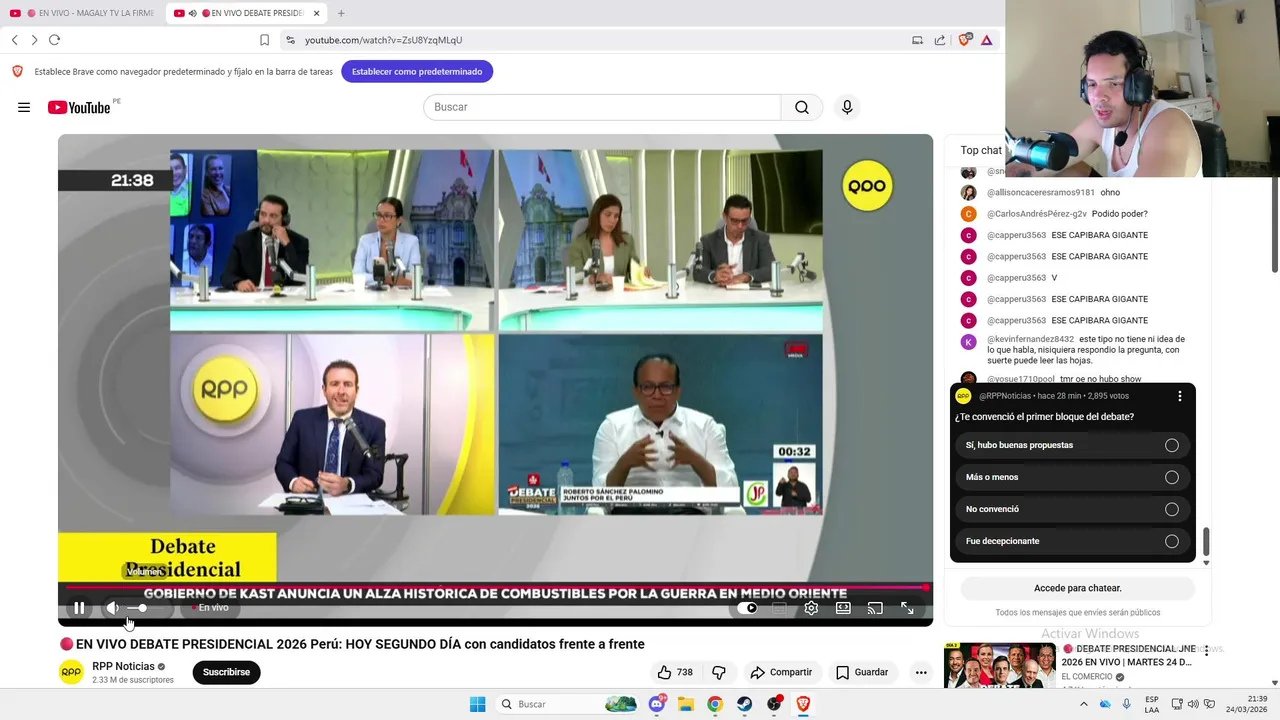Click the browser share icon in address bar
Image resolution: width=1280 pixels, height=720 pixels.
pos(940,40)
